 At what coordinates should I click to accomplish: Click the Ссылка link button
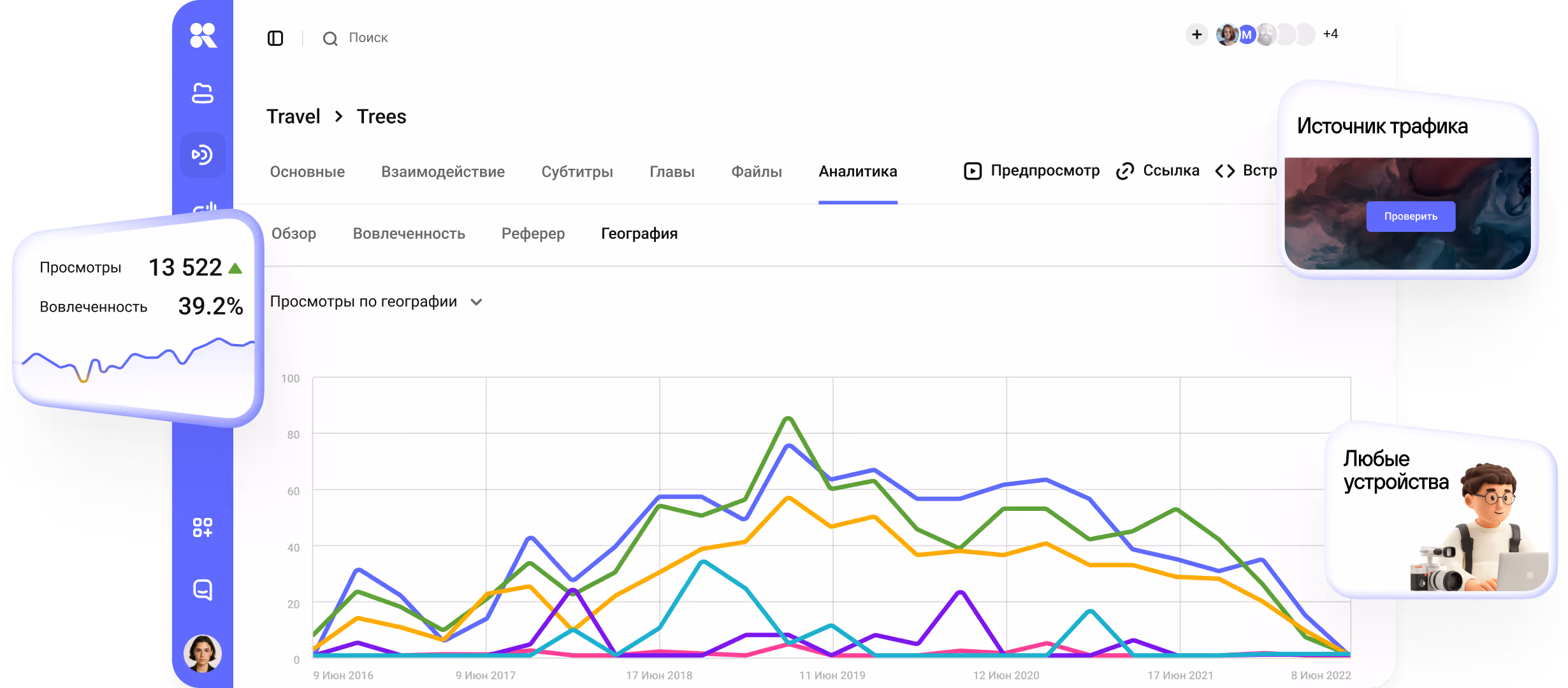click(1158, 171)
